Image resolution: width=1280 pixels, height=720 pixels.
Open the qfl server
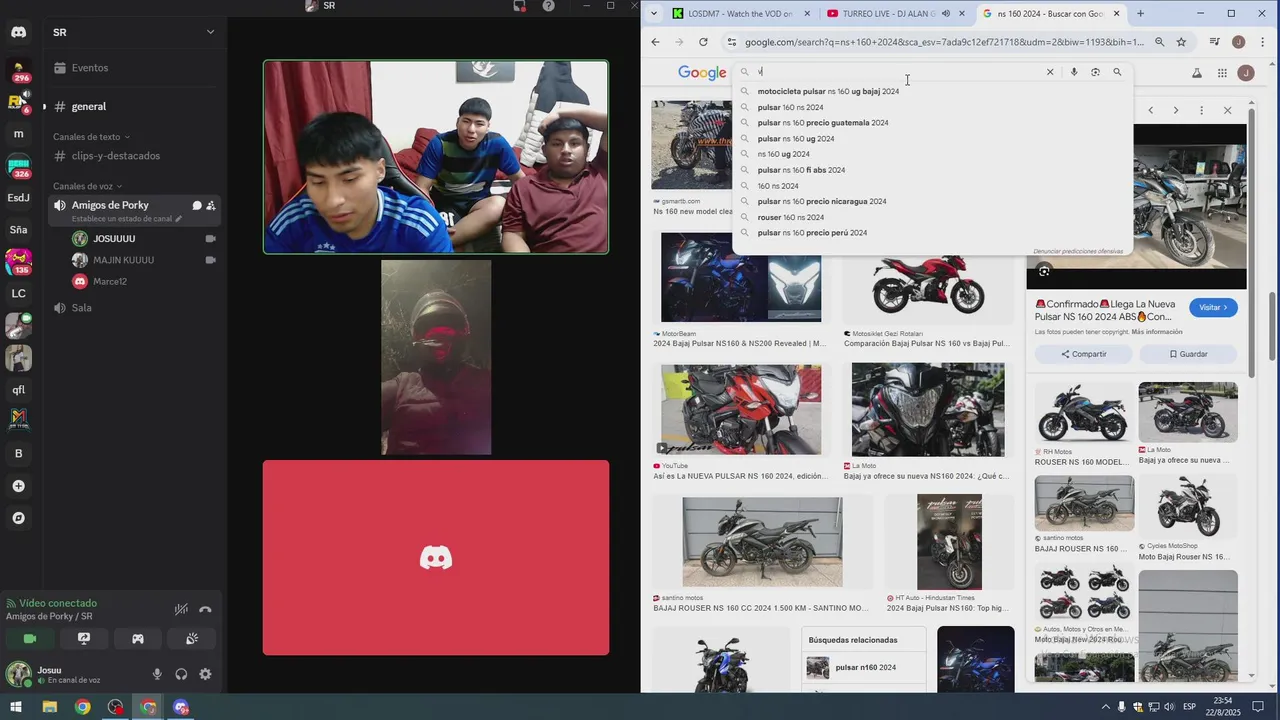point(18,390)
